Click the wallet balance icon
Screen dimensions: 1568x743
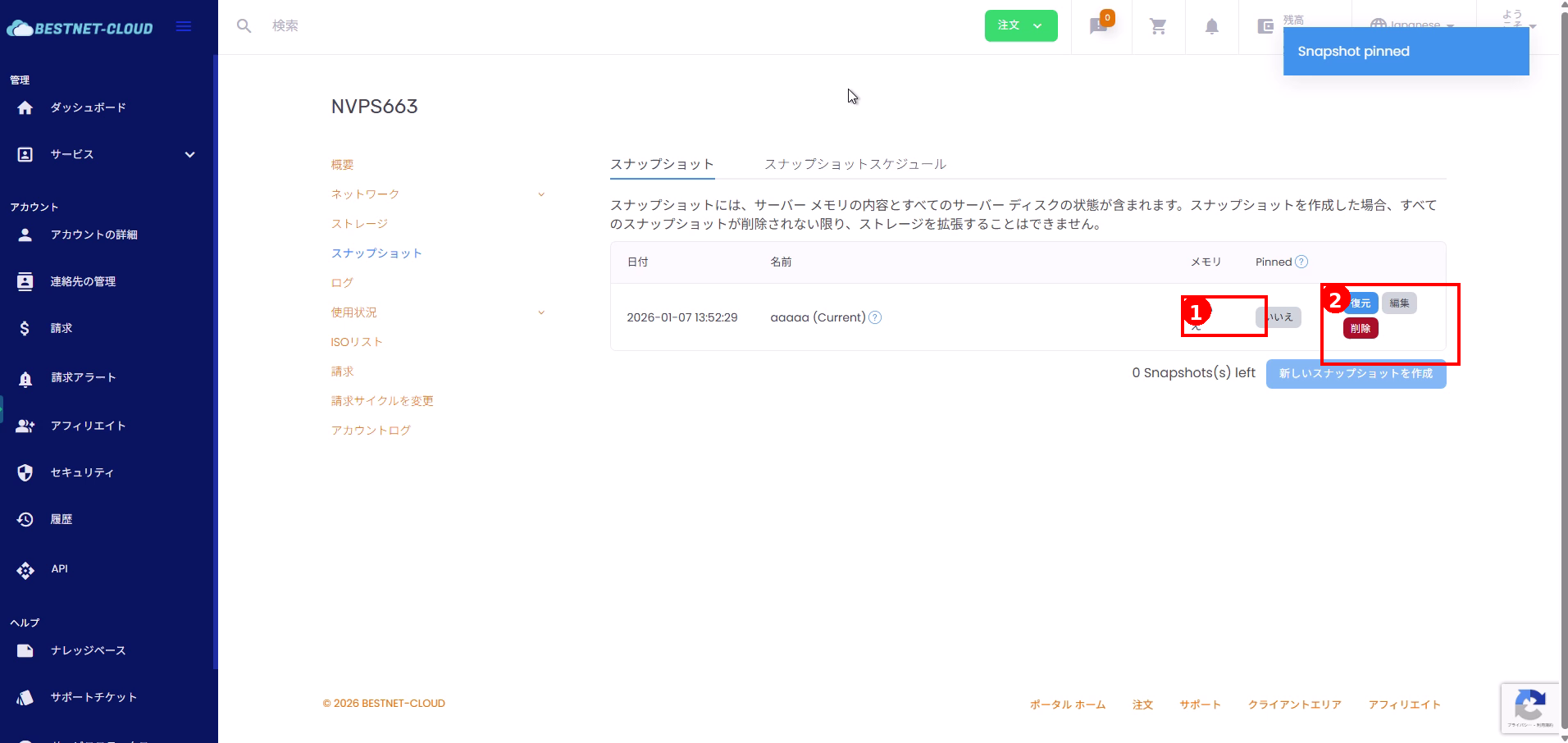tap(1265, 27)
